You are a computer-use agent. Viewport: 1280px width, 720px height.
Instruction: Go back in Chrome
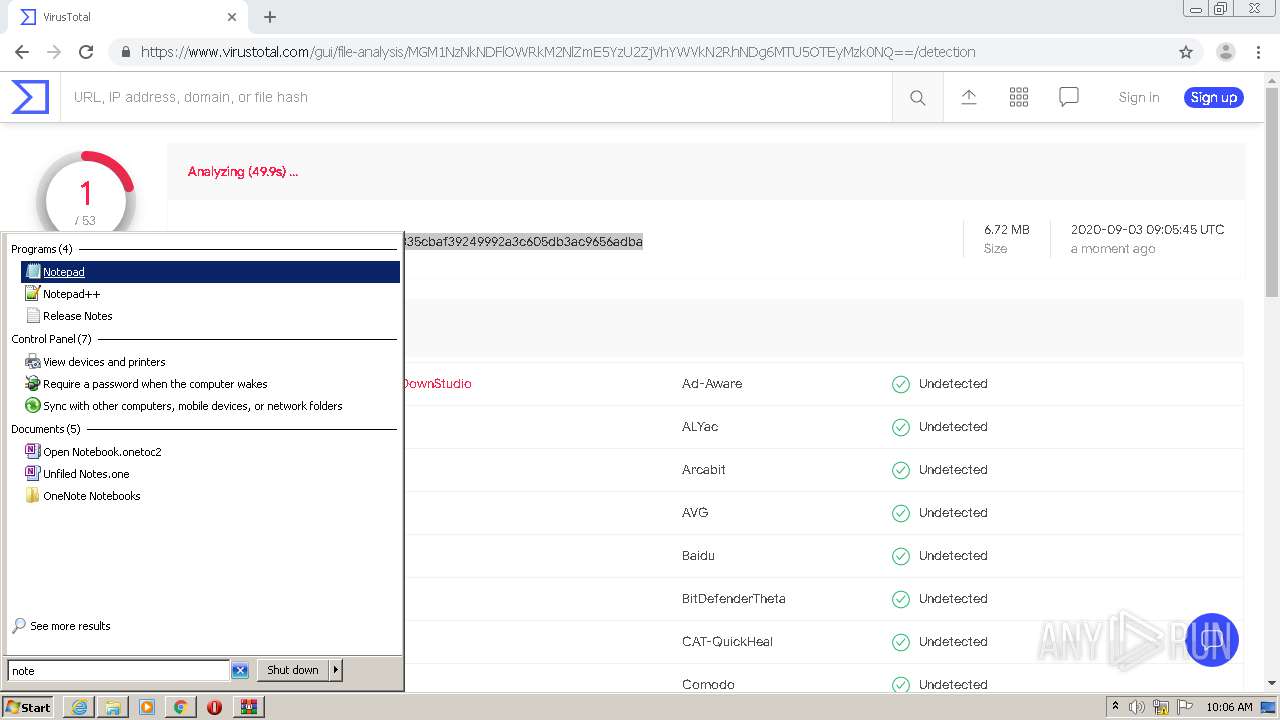coord(22,52)
